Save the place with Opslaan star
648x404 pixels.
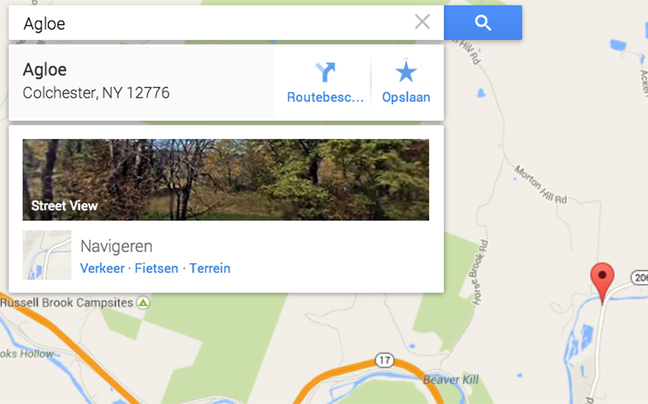[x=406, y=71]
